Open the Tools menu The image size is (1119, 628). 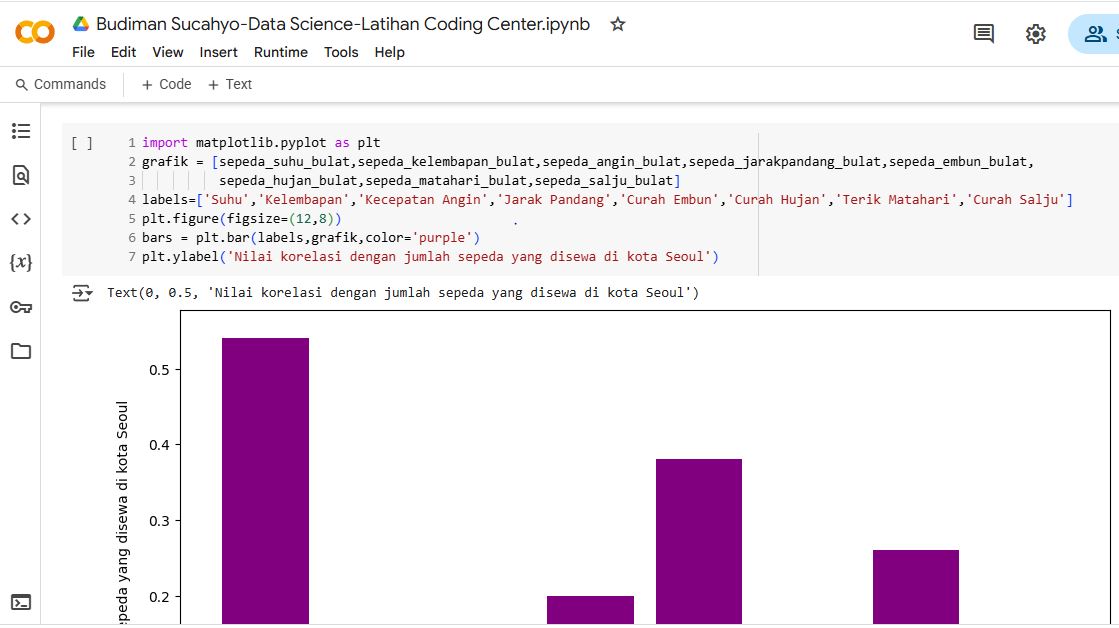tap(341, 52)
